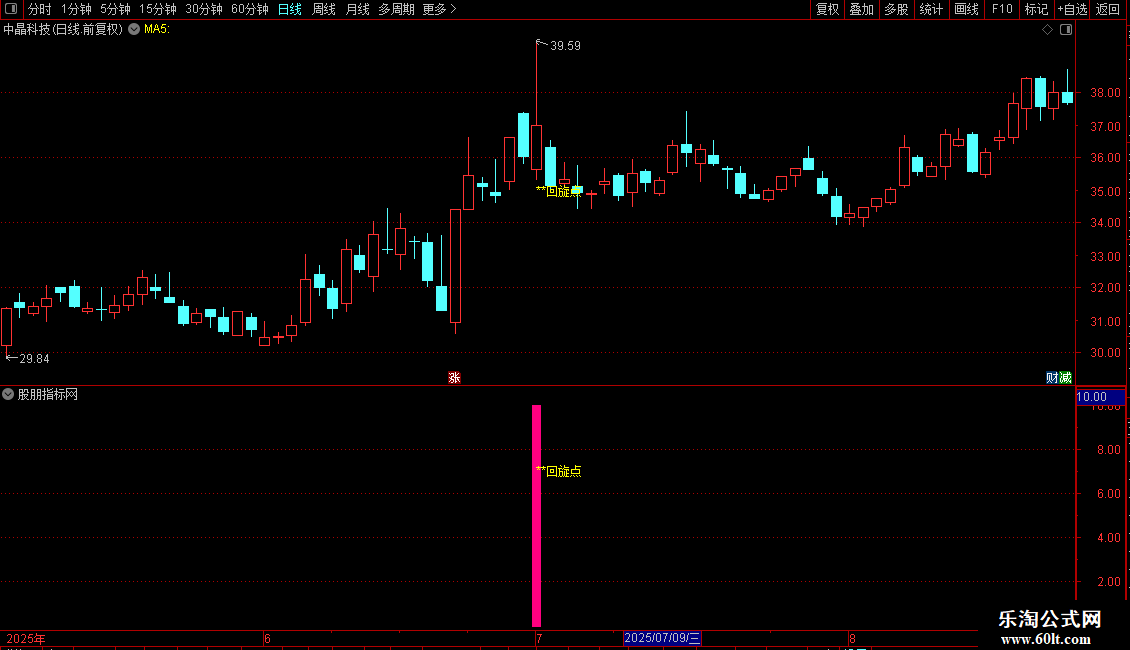
Task: Switch to 分时 intraday view
Action: click(40, 9)
